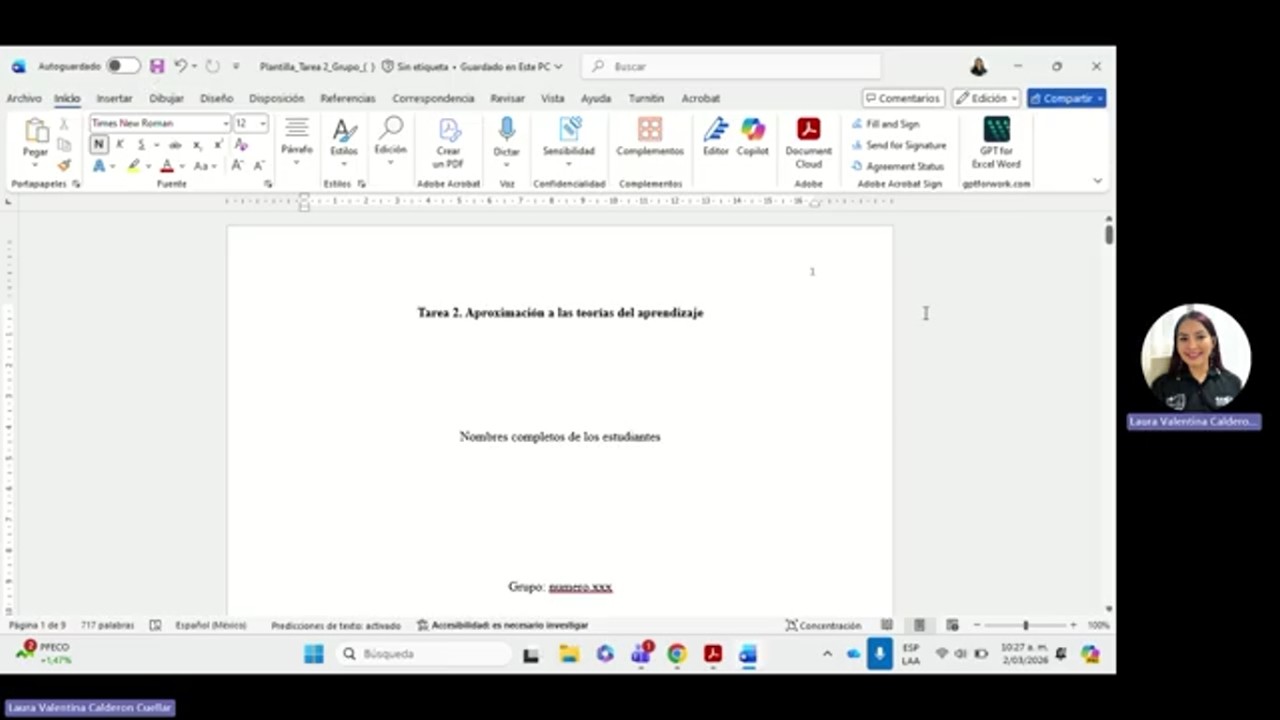Open the Portapapeles dialog launcher
1280x720 pixels.
click(76, 184)
